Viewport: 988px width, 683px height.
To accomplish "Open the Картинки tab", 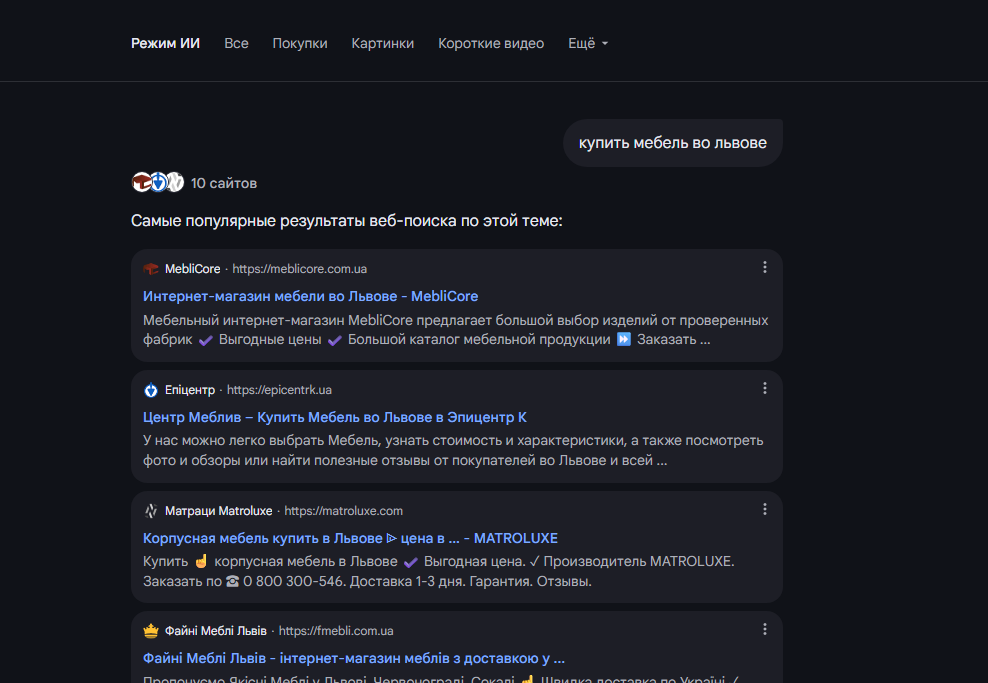I will (x=382, y=43).
